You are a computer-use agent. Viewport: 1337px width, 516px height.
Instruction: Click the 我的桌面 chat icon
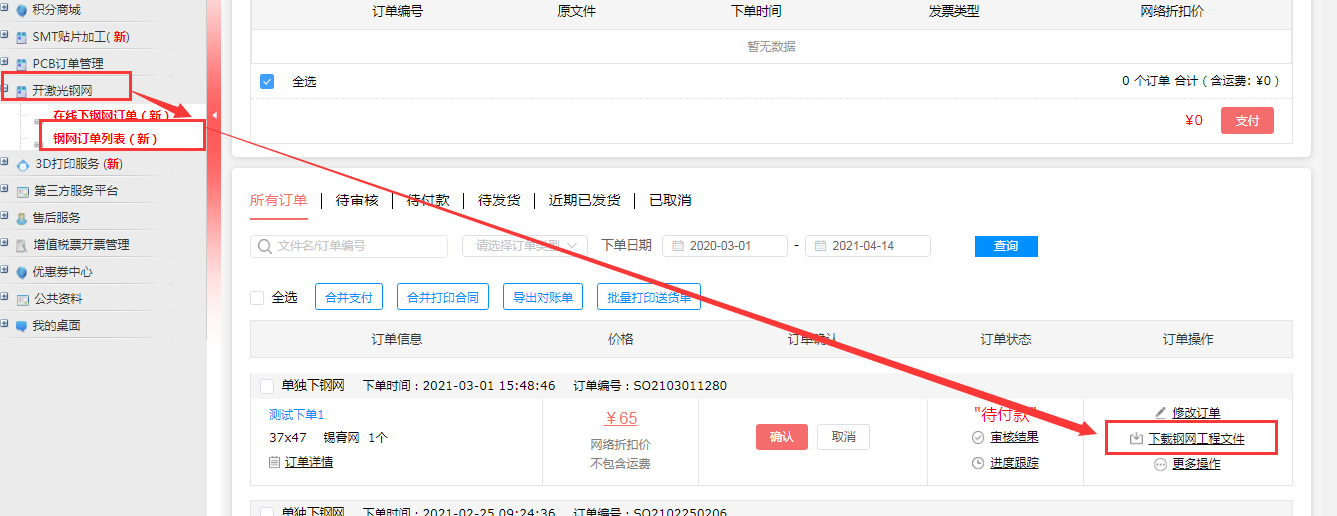tap(22, 326)
